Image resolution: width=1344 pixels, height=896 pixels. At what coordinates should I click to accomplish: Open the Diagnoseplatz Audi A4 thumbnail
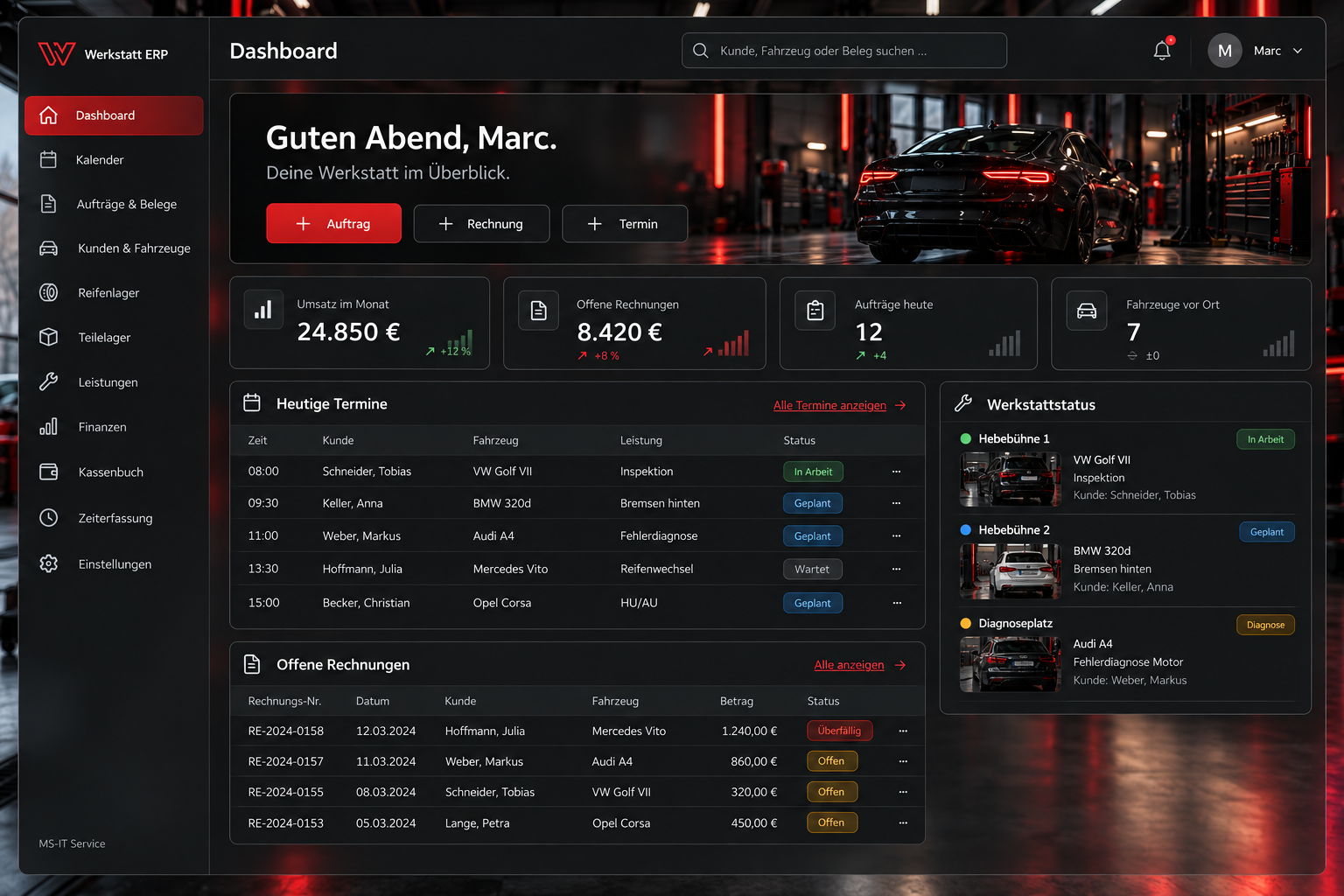coord(1010,663)
